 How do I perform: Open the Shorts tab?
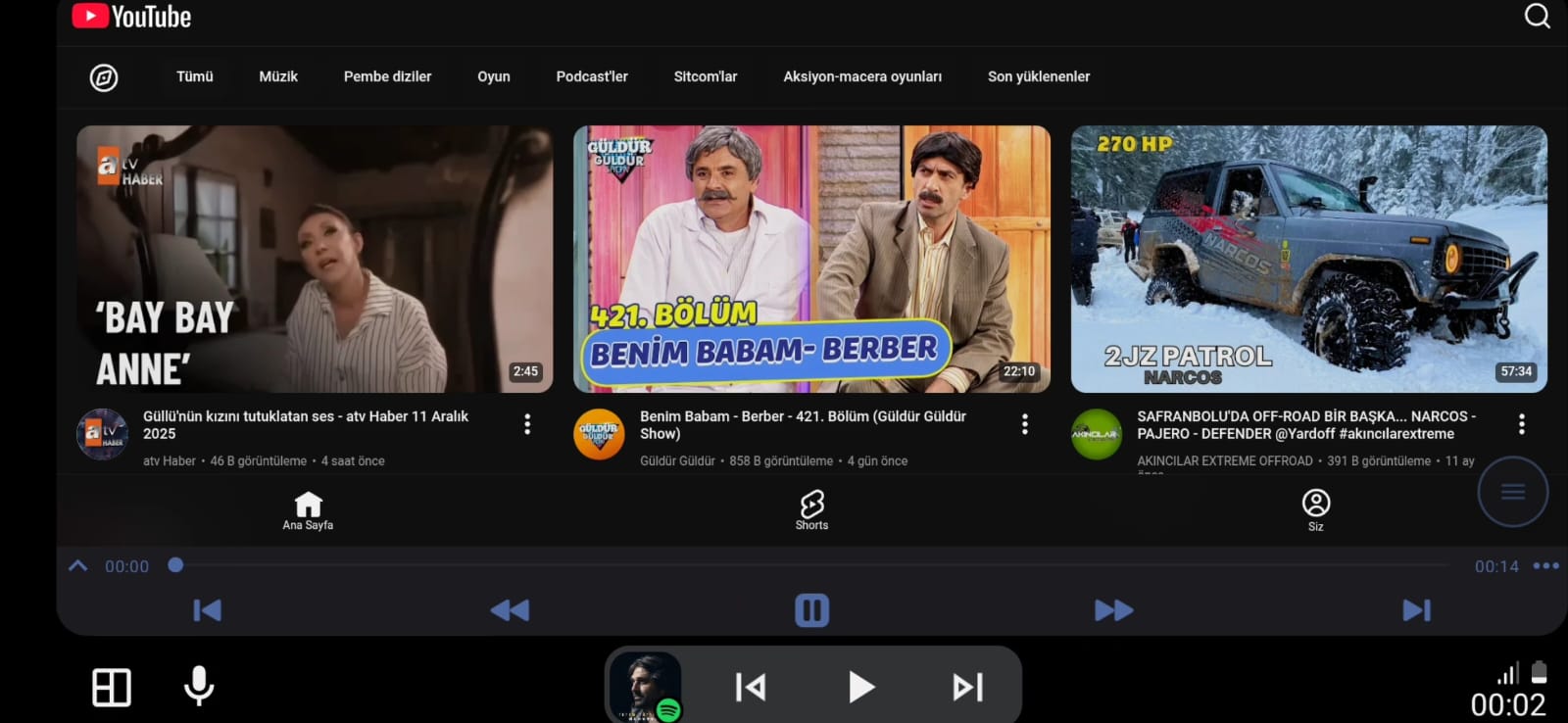[811, 511]
